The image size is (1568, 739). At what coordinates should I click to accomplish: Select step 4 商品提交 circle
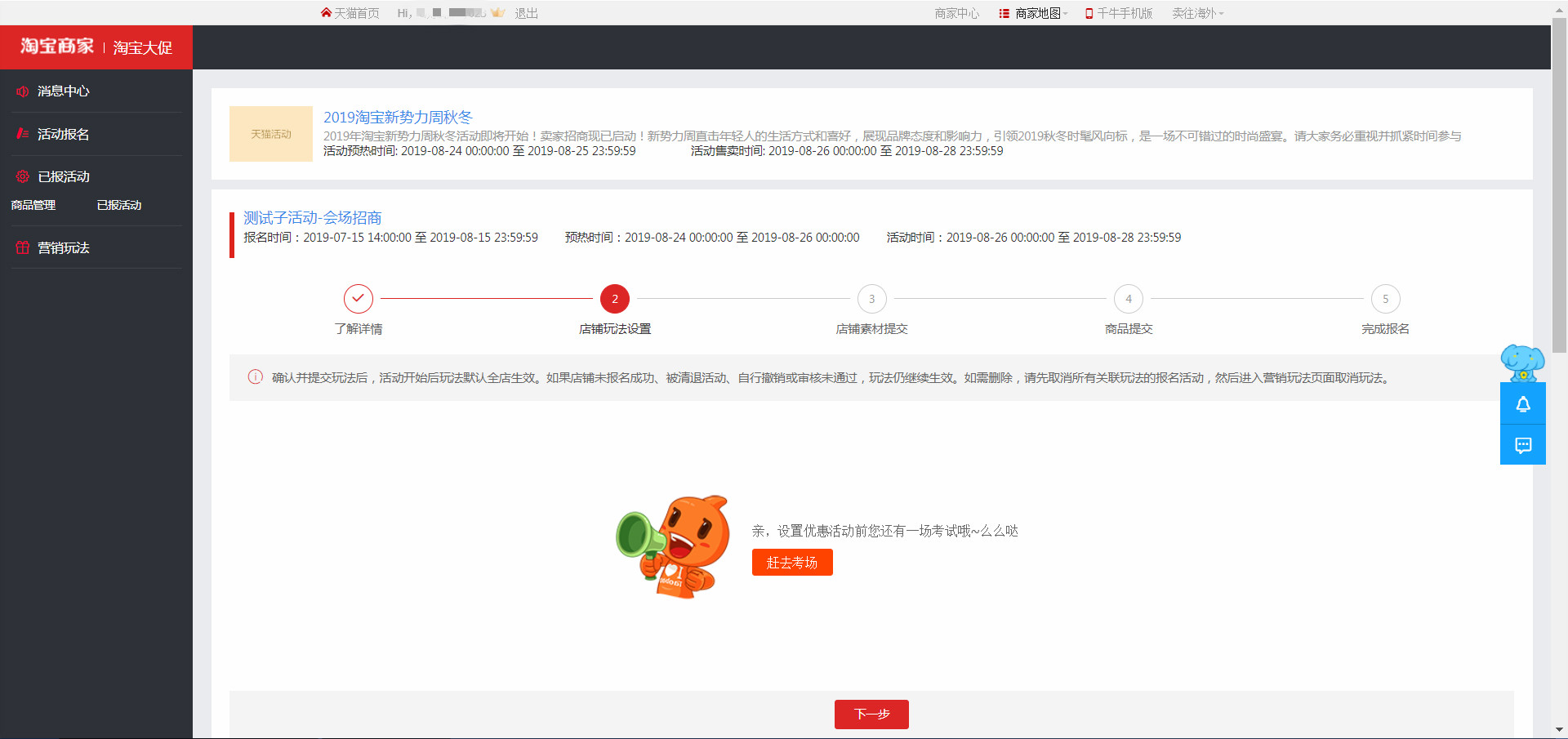[1129, 299]
